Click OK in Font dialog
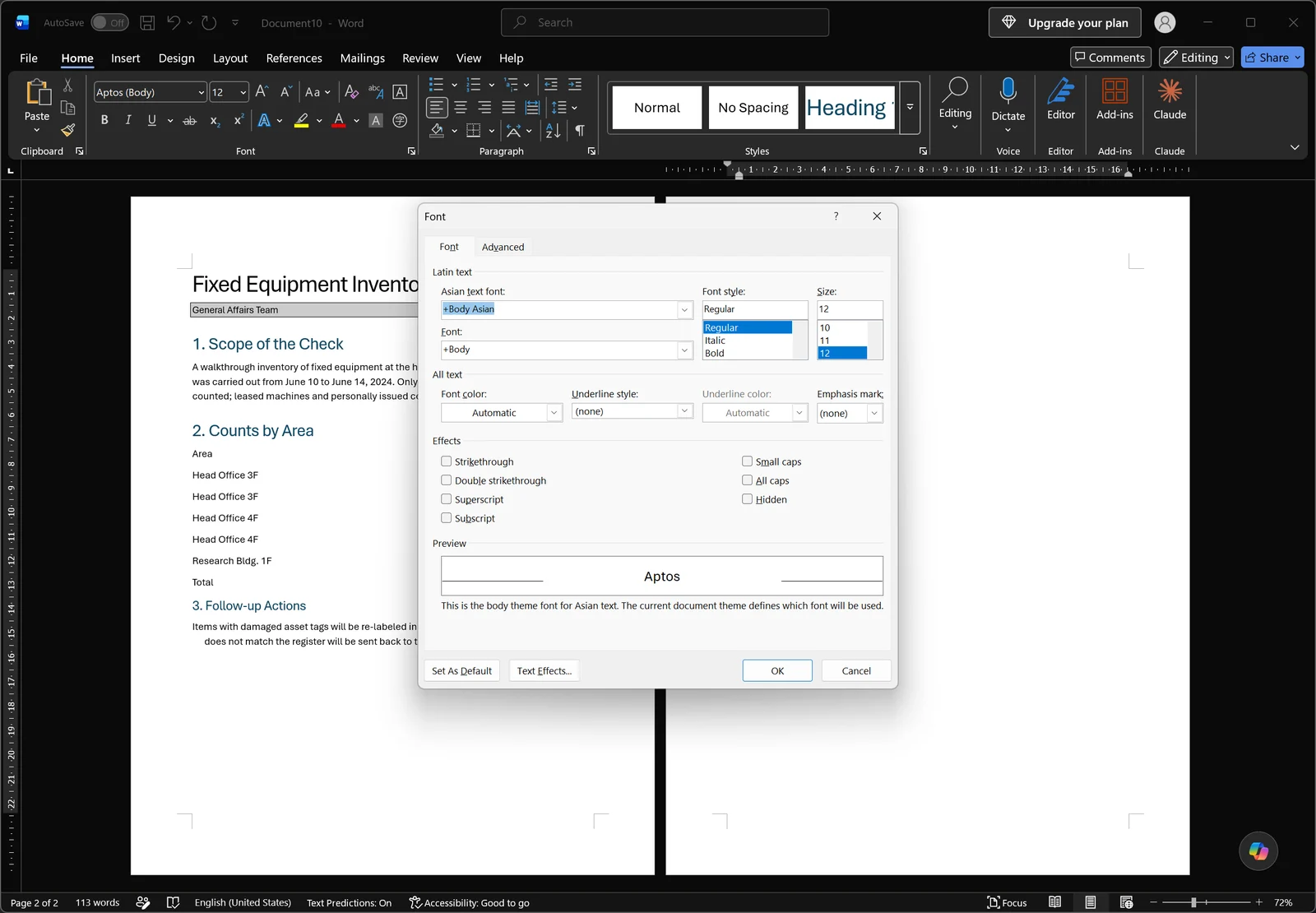 (x=777, y=671)
